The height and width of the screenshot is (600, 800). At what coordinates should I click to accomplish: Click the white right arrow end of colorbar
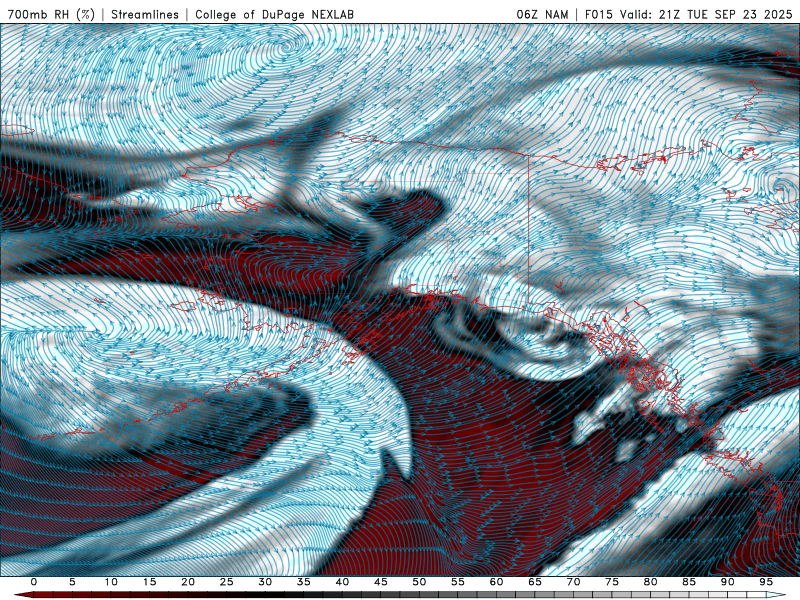pyautogui.click(x=776, y=595)
